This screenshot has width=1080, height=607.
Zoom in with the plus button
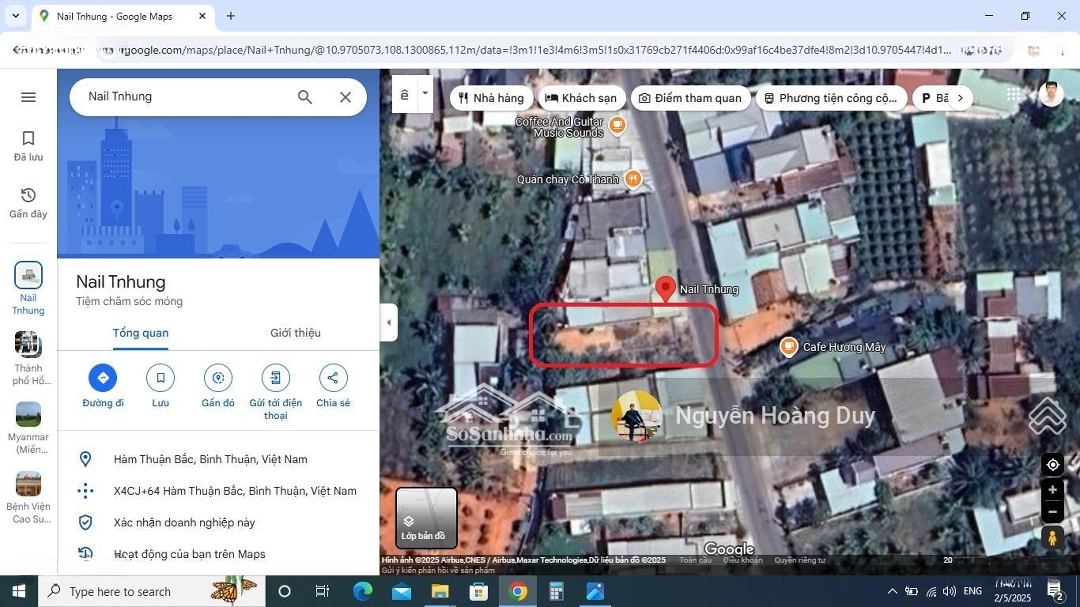pos(1052,490)
